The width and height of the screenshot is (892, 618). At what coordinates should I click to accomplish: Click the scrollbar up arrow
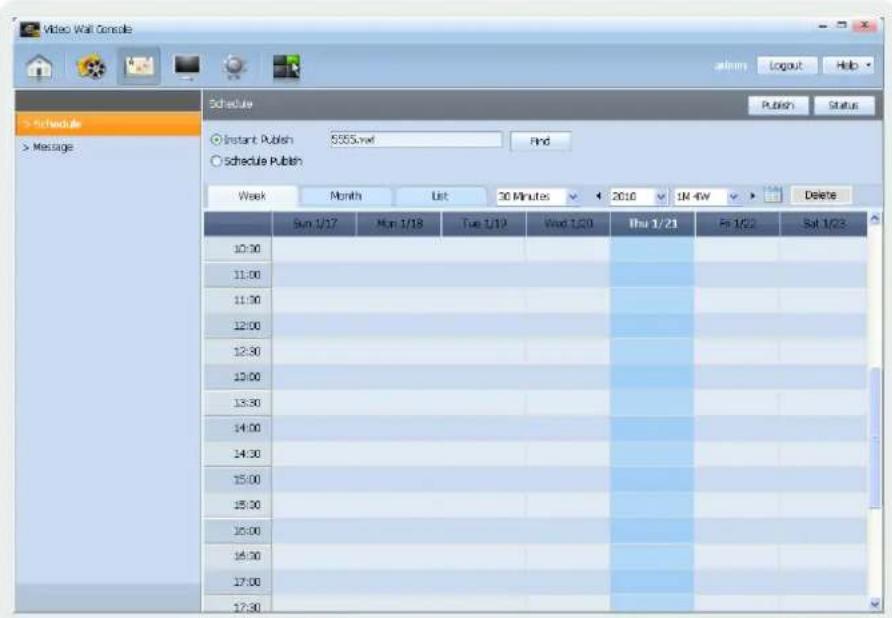coord(875,219)
